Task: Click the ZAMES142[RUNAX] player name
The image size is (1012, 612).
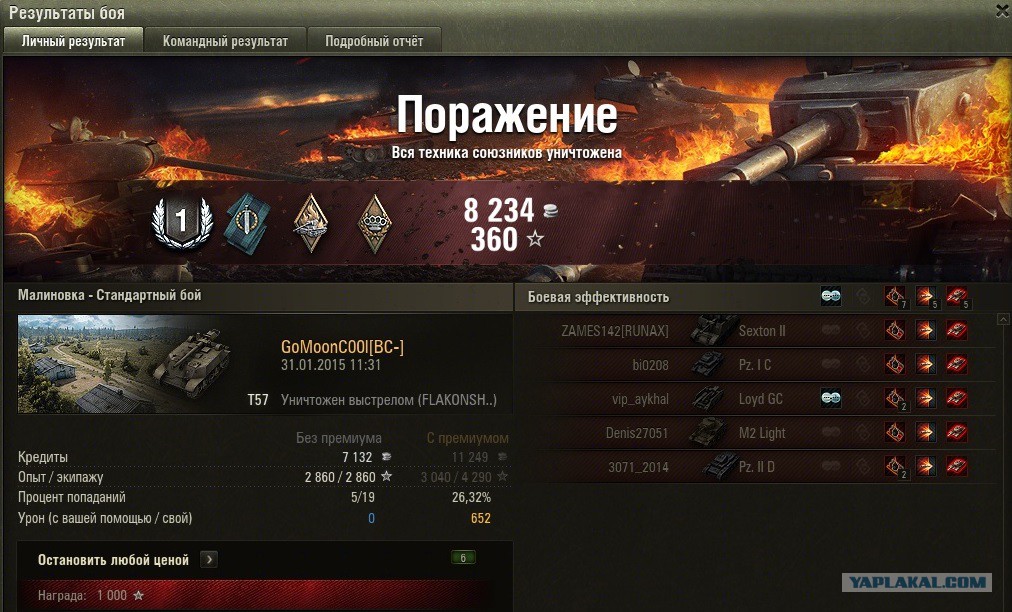Action: (x=614, y=331)
